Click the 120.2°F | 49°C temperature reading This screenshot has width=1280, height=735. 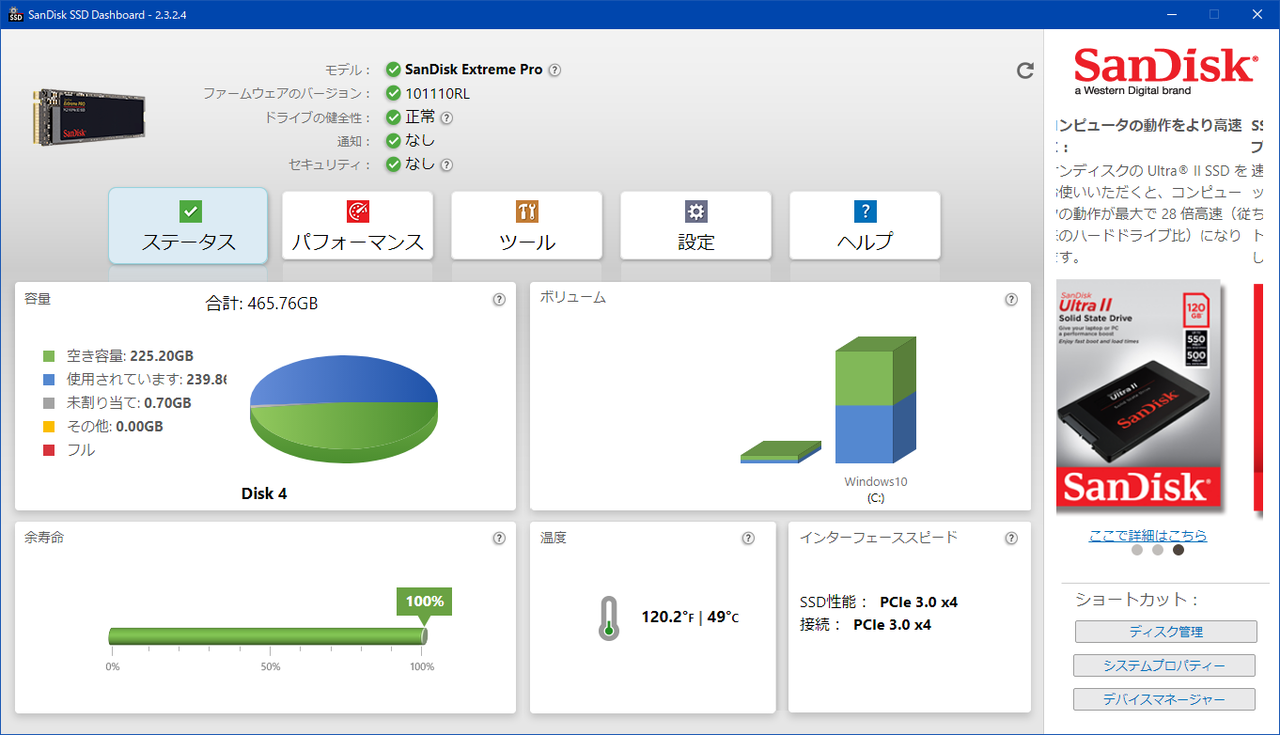[x=690, y=617]
